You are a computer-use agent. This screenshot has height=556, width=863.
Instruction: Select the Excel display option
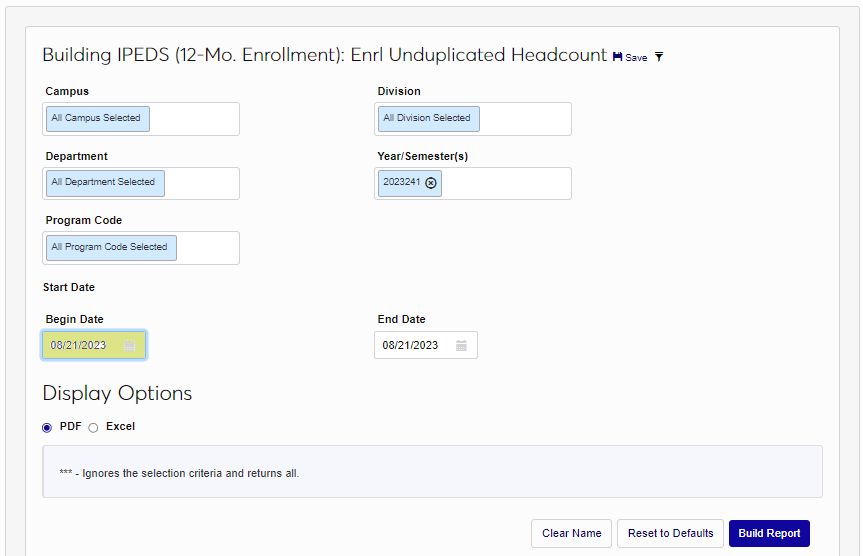(x=94, y=427)
